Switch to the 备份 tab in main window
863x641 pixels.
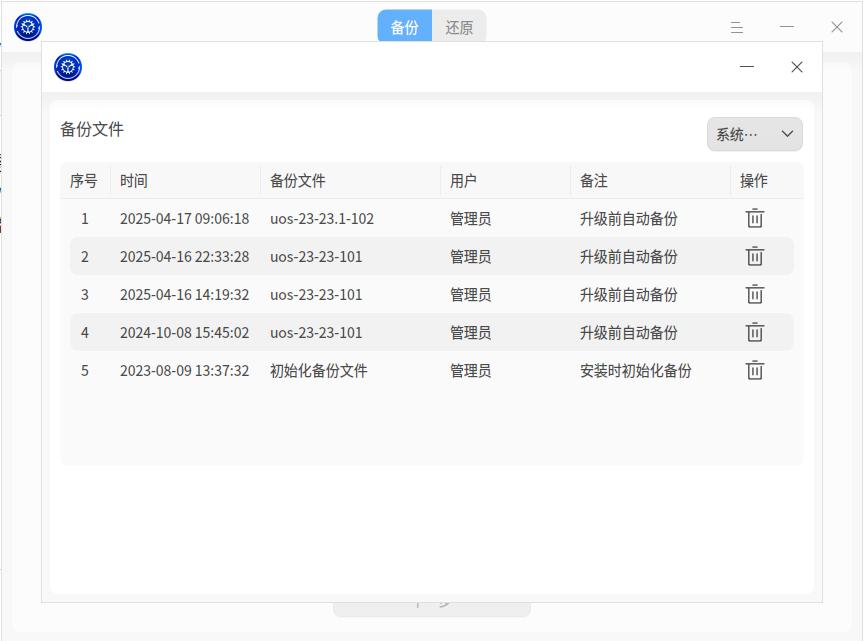point(405,27)
